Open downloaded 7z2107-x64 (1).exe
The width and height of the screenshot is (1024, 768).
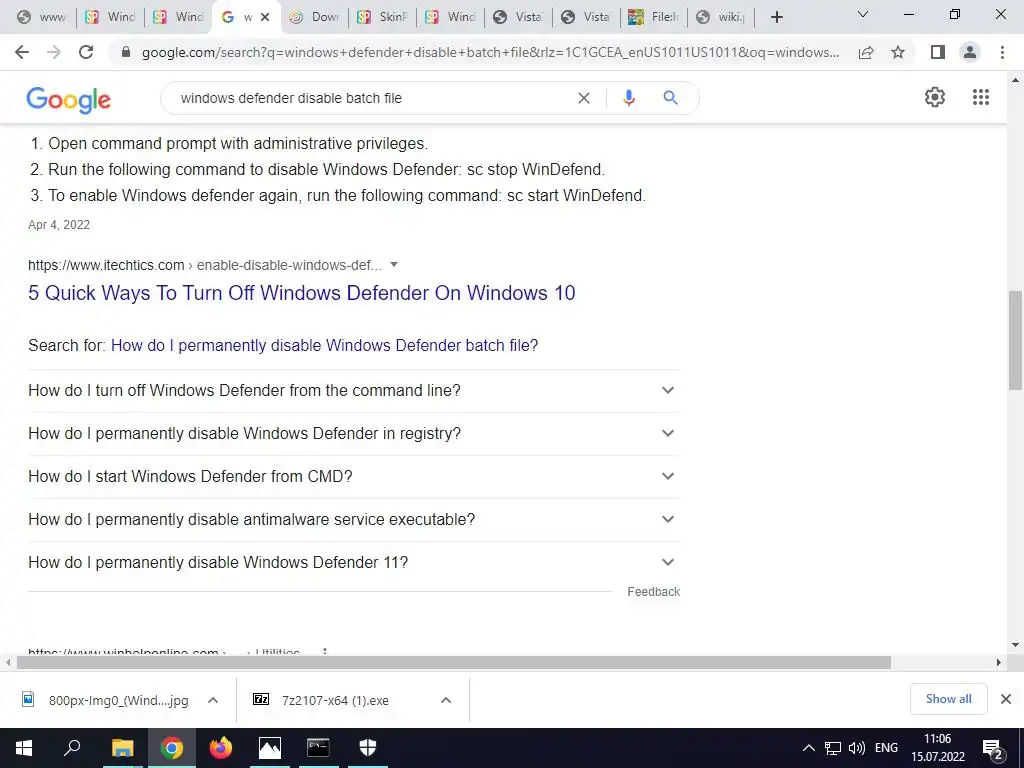click(335, 700)
